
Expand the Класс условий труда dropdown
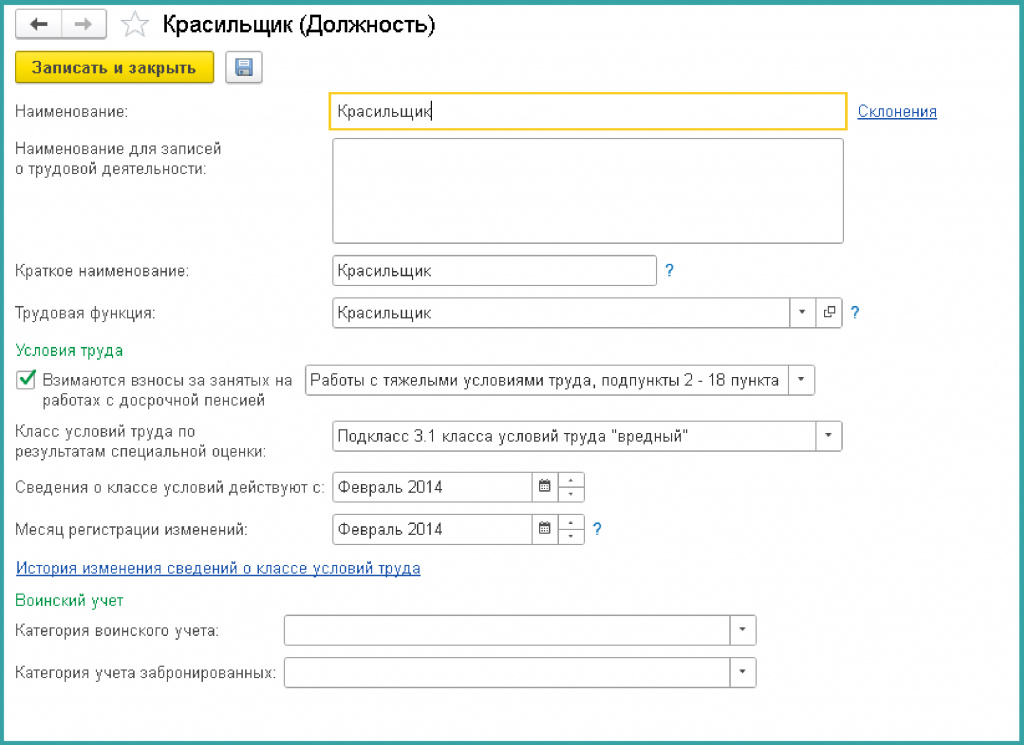click(829, 436)
